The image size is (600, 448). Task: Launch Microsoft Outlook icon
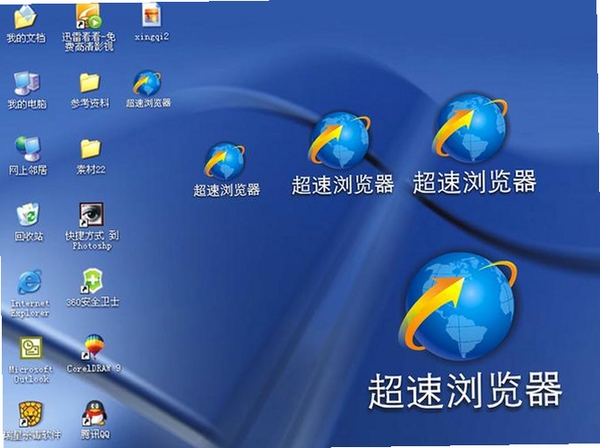[31, 348]
